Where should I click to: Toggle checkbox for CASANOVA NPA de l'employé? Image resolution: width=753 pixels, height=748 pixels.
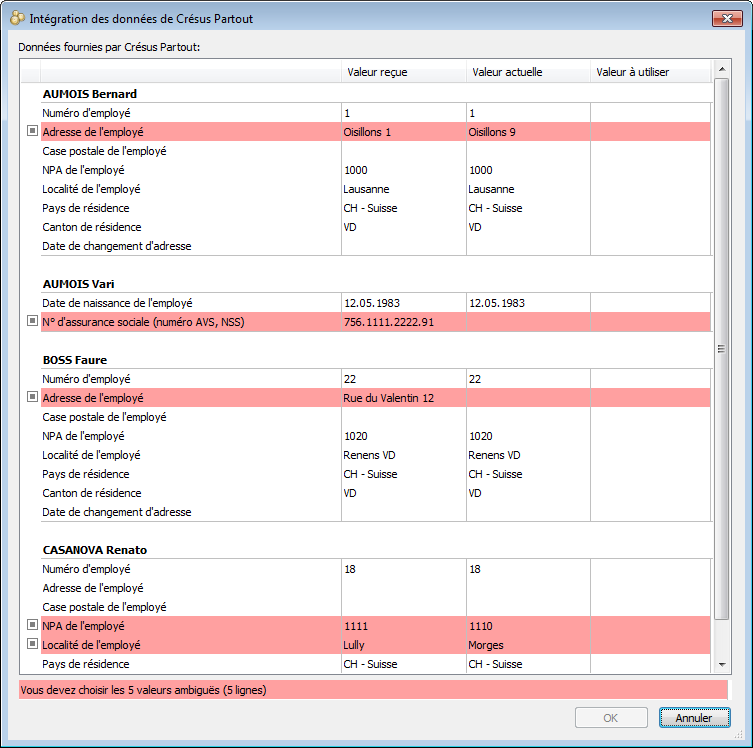pos(32,625)
